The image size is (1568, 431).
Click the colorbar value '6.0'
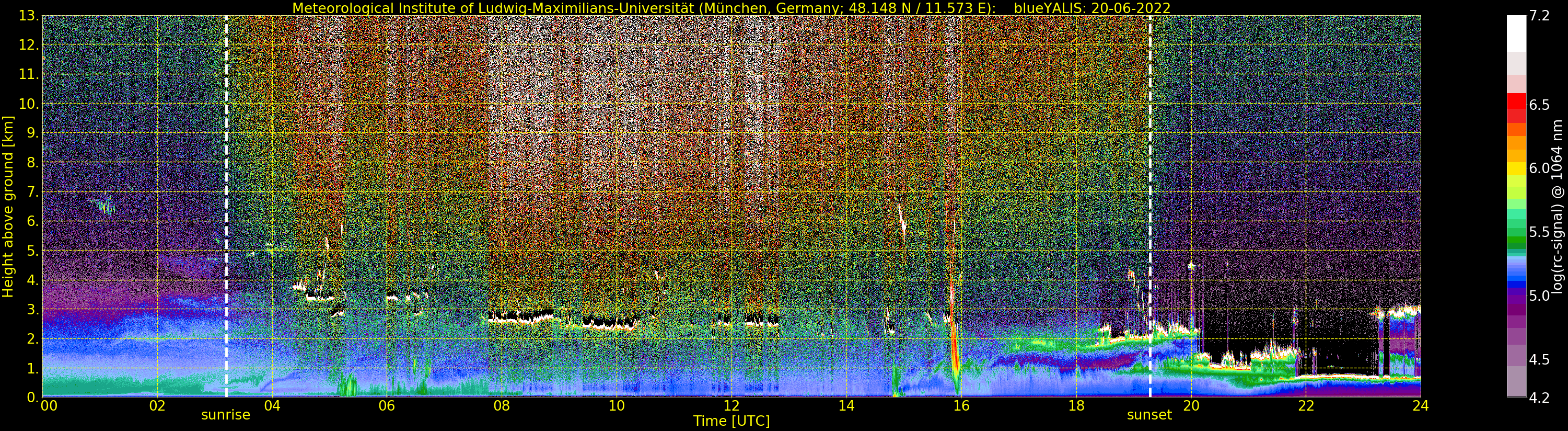[1539, 168]
